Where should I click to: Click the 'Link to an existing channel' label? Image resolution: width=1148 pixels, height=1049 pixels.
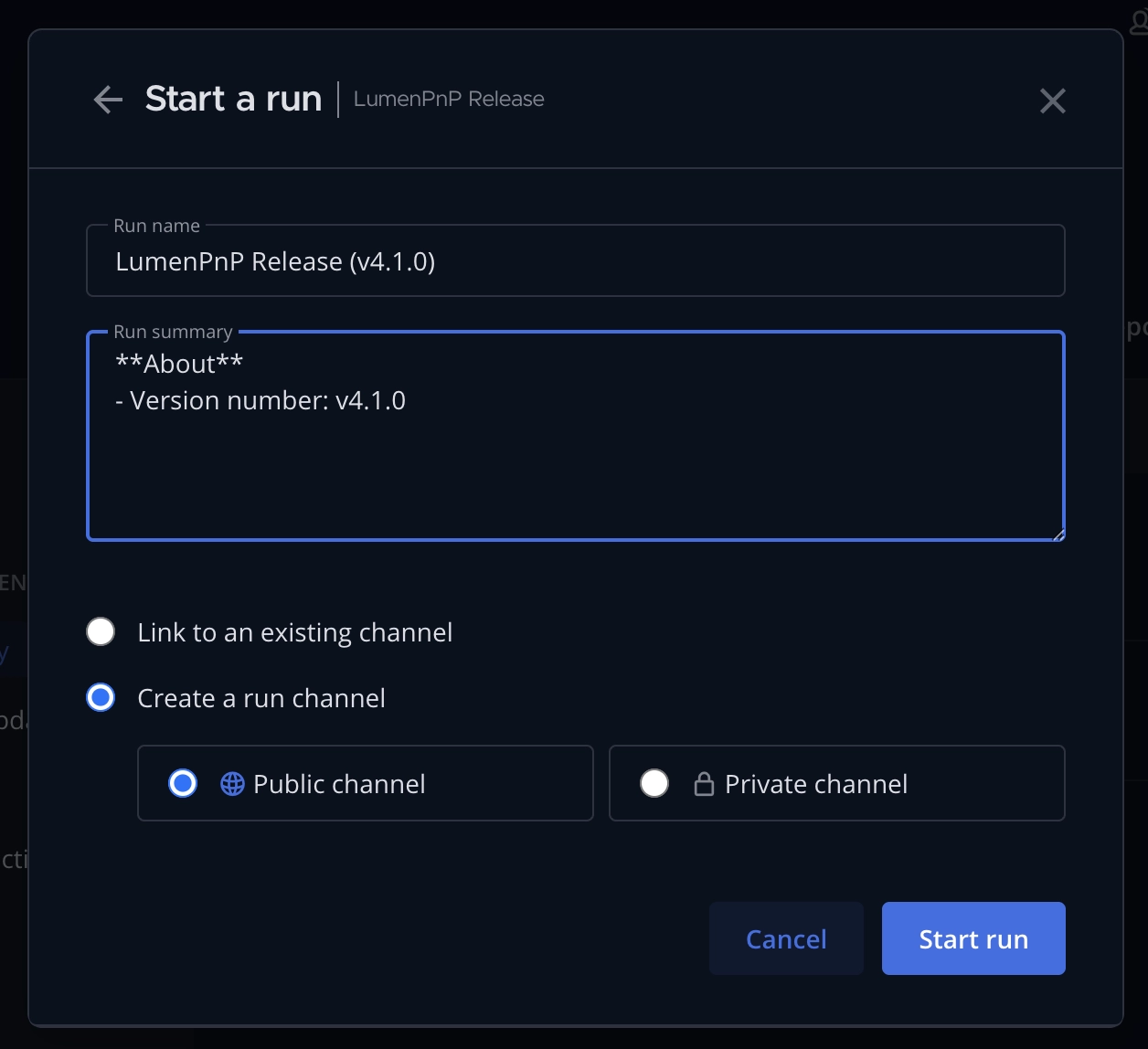coord(294,632)
